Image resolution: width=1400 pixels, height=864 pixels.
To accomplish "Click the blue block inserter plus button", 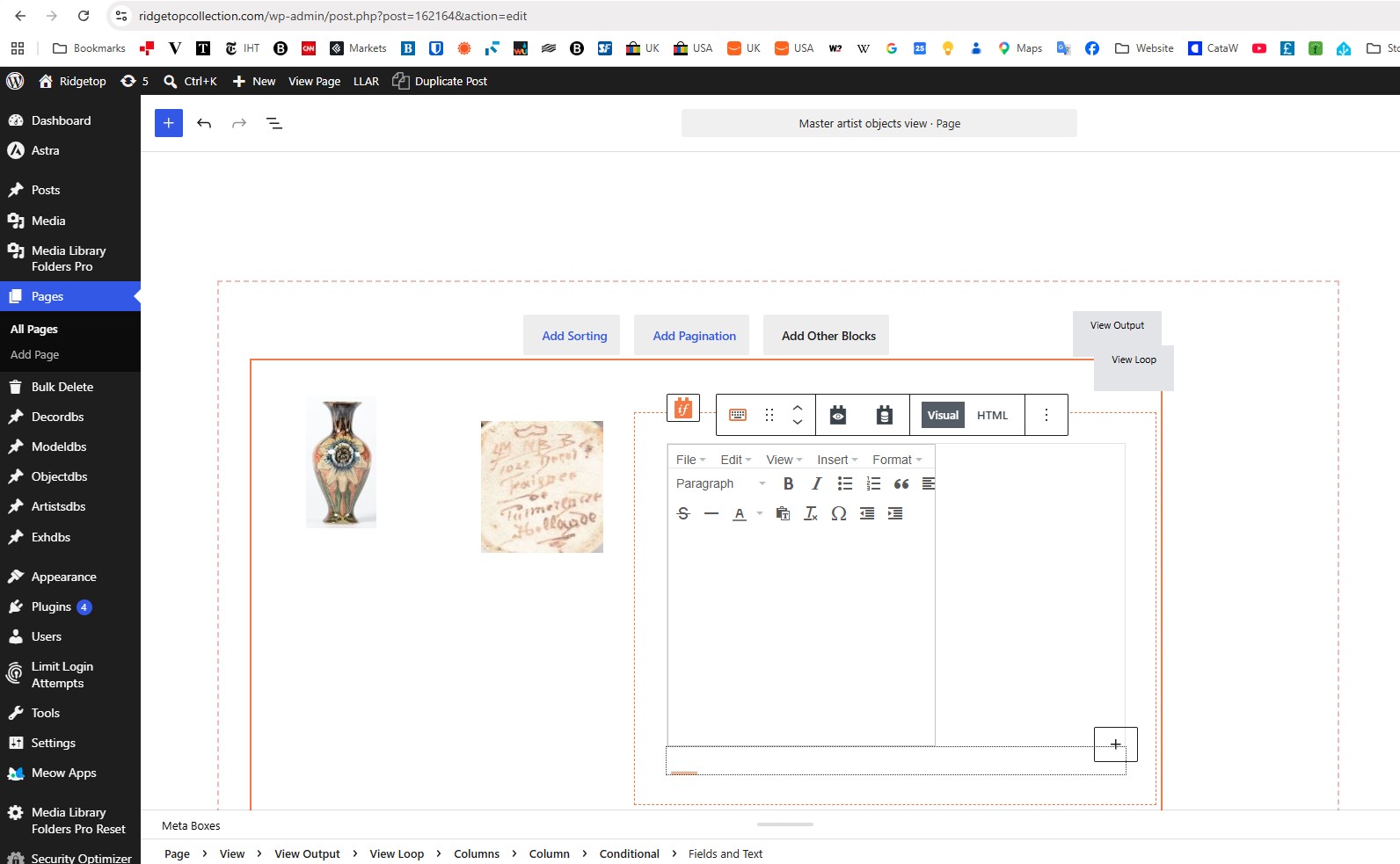I will coord(169,123).
